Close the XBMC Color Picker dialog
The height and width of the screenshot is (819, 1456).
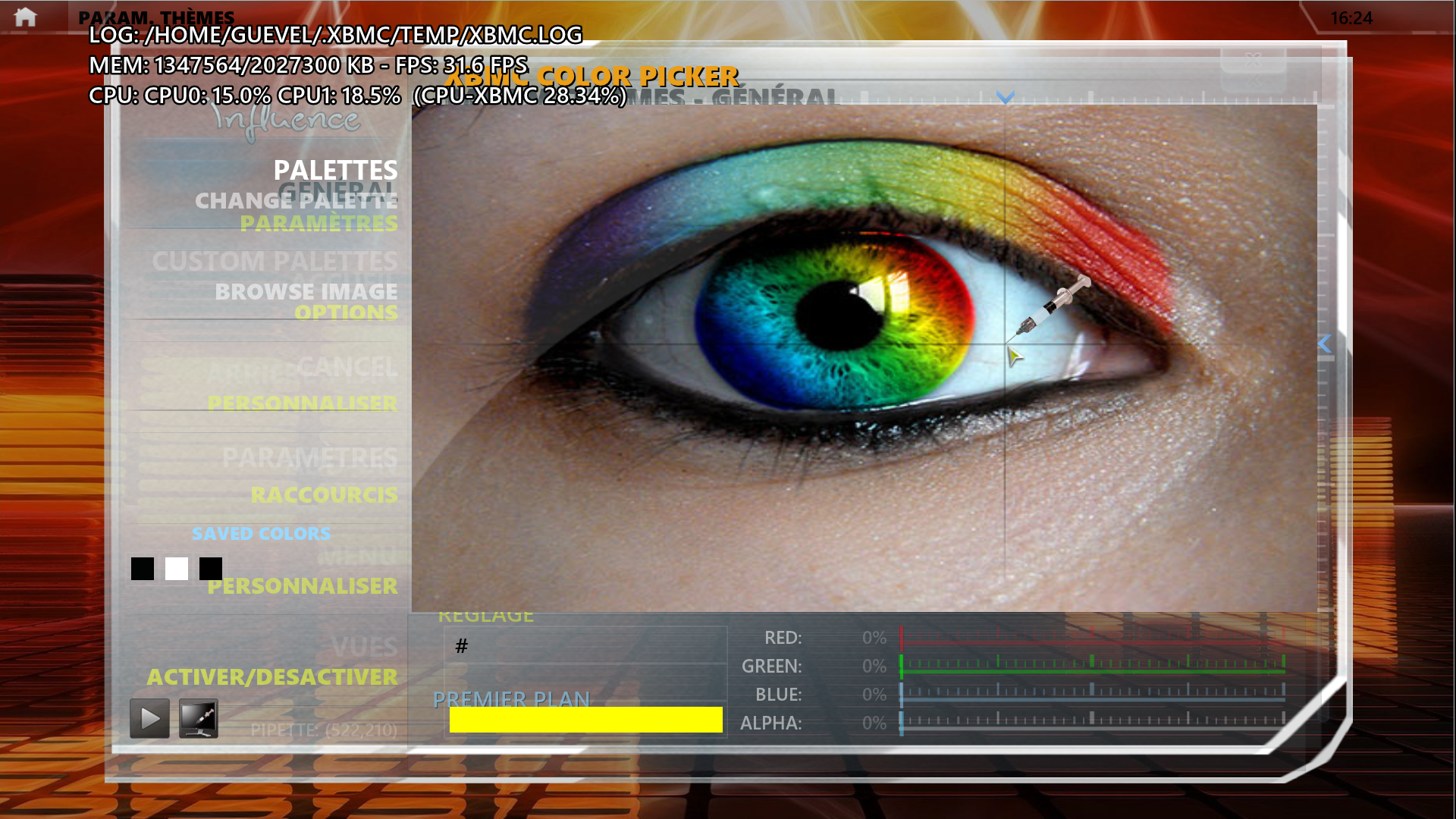coord(1253,61)
